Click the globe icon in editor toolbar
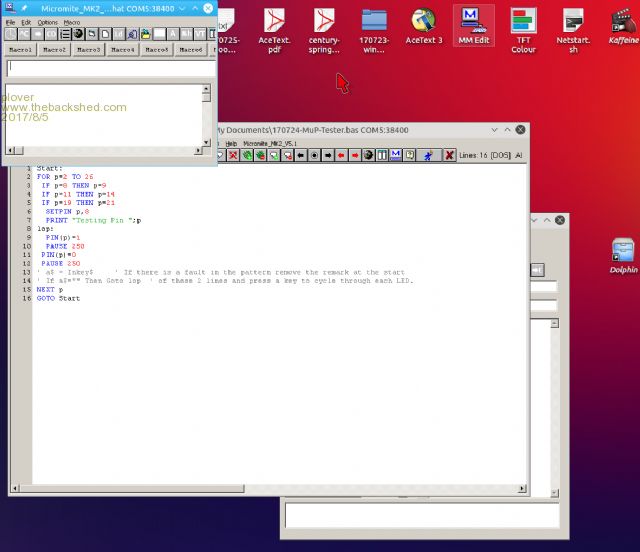Image resolution: width=640 pixels, height=552 pixels. pos(368,155)
